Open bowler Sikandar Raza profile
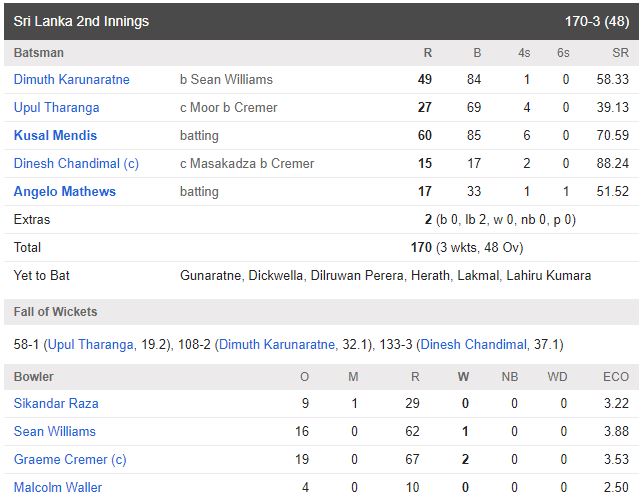 [x=56, y=404]
